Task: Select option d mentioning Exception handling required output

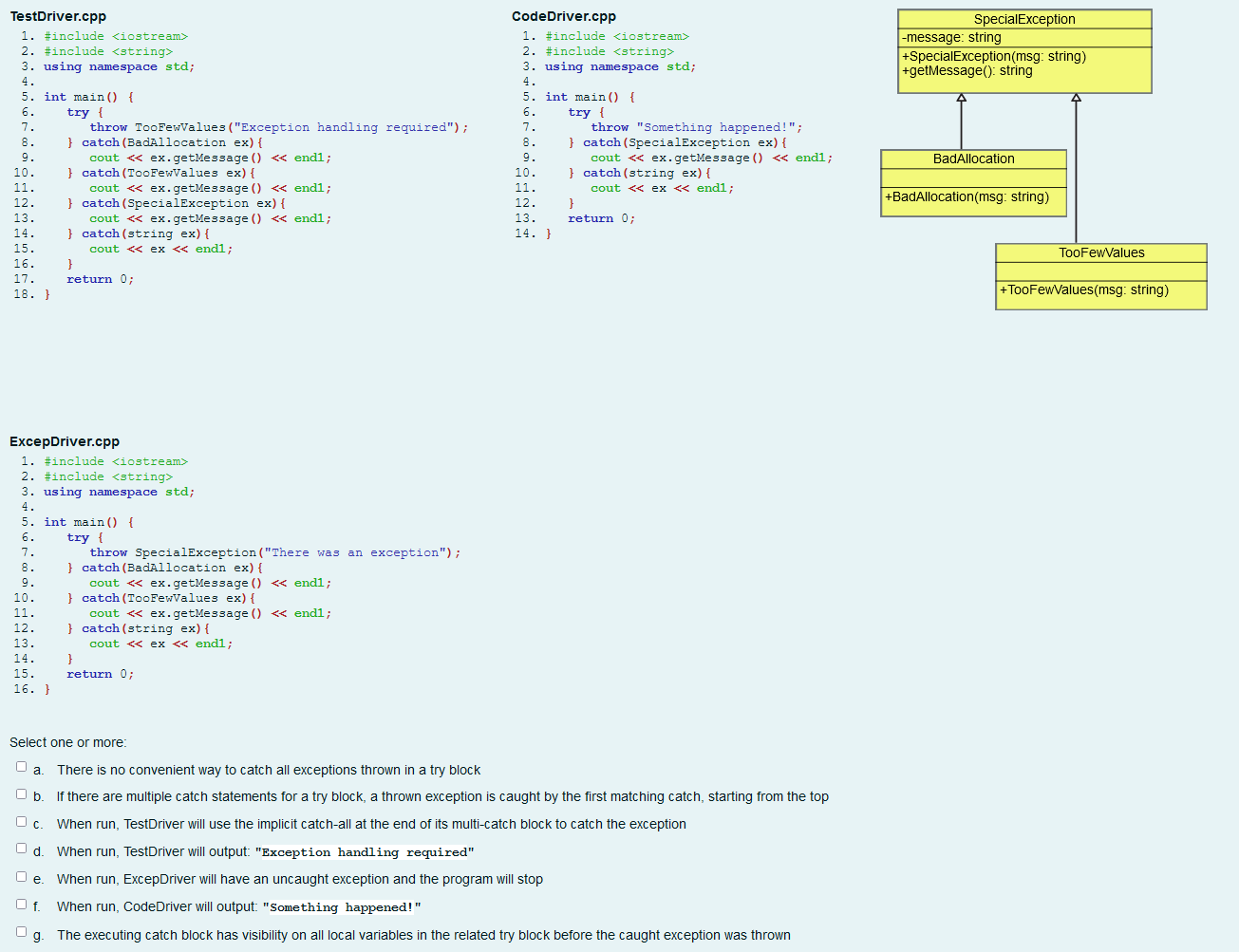Action: pos(21,847)
